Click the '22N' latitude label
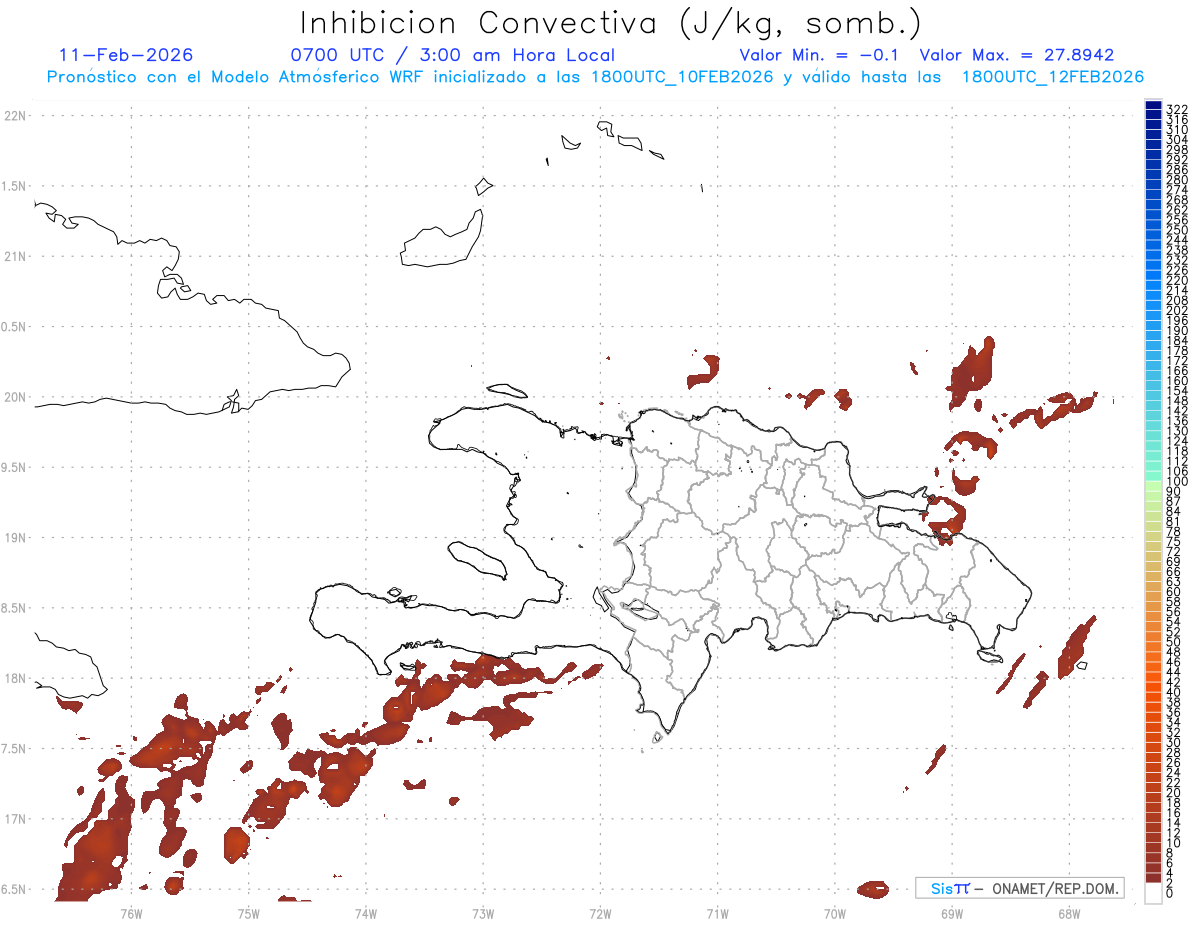This screenshot has height=927, width=1200. pyautogui.click(x=16, y=116)
